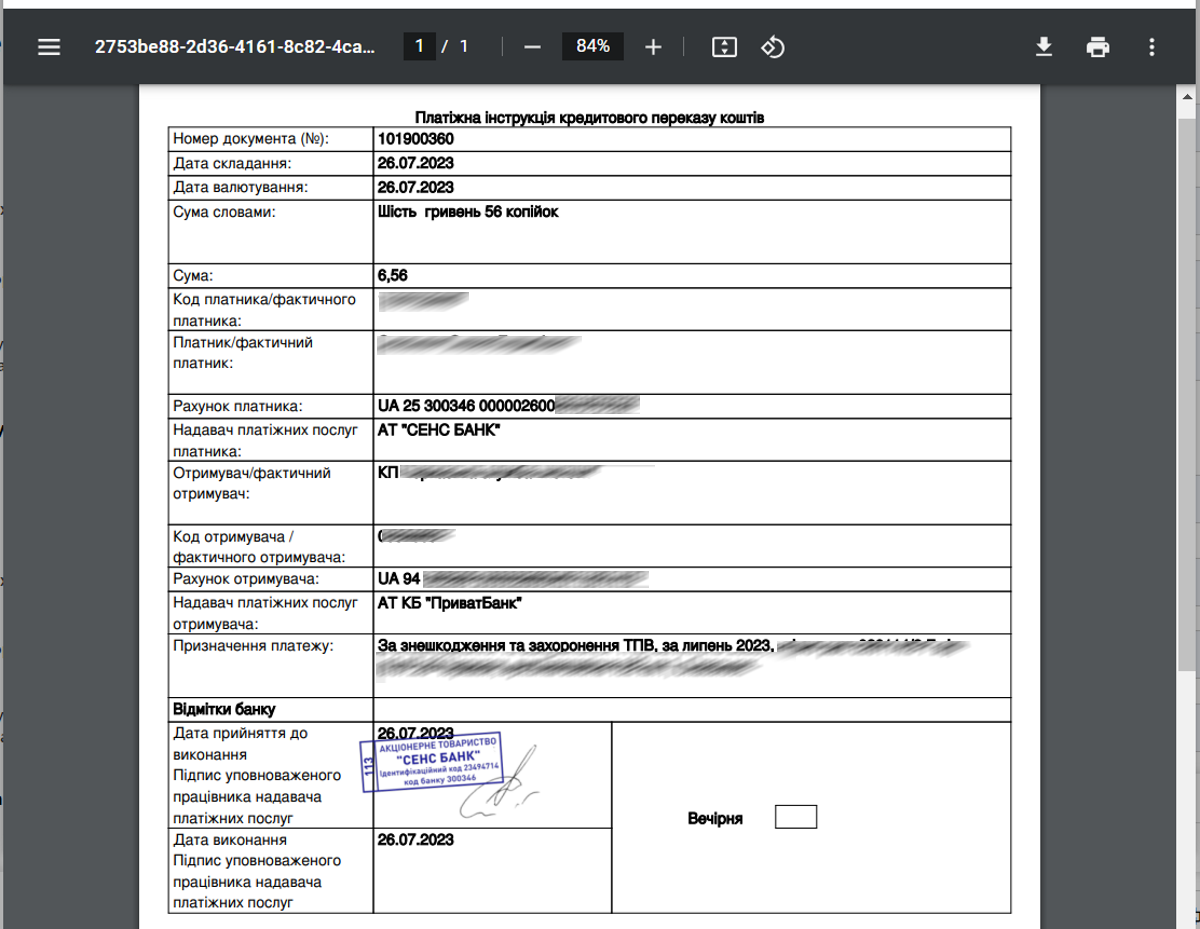Screen dimensions: 1200x929
Task: Select document number 101900360
Action: (416, 138)
